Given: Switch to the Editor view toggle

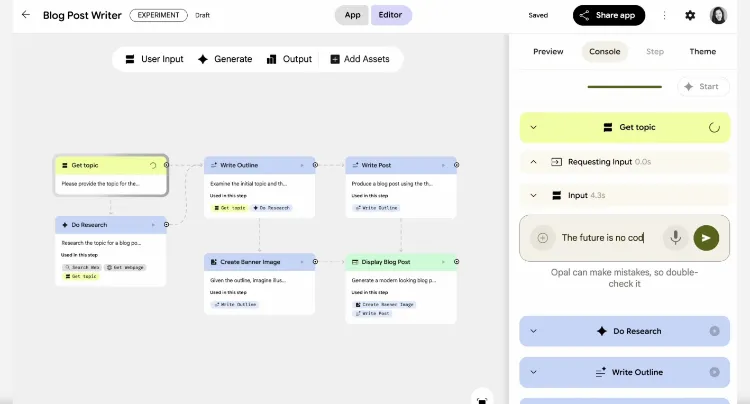Looking at the screenshot, I should (x=391, y=15).
